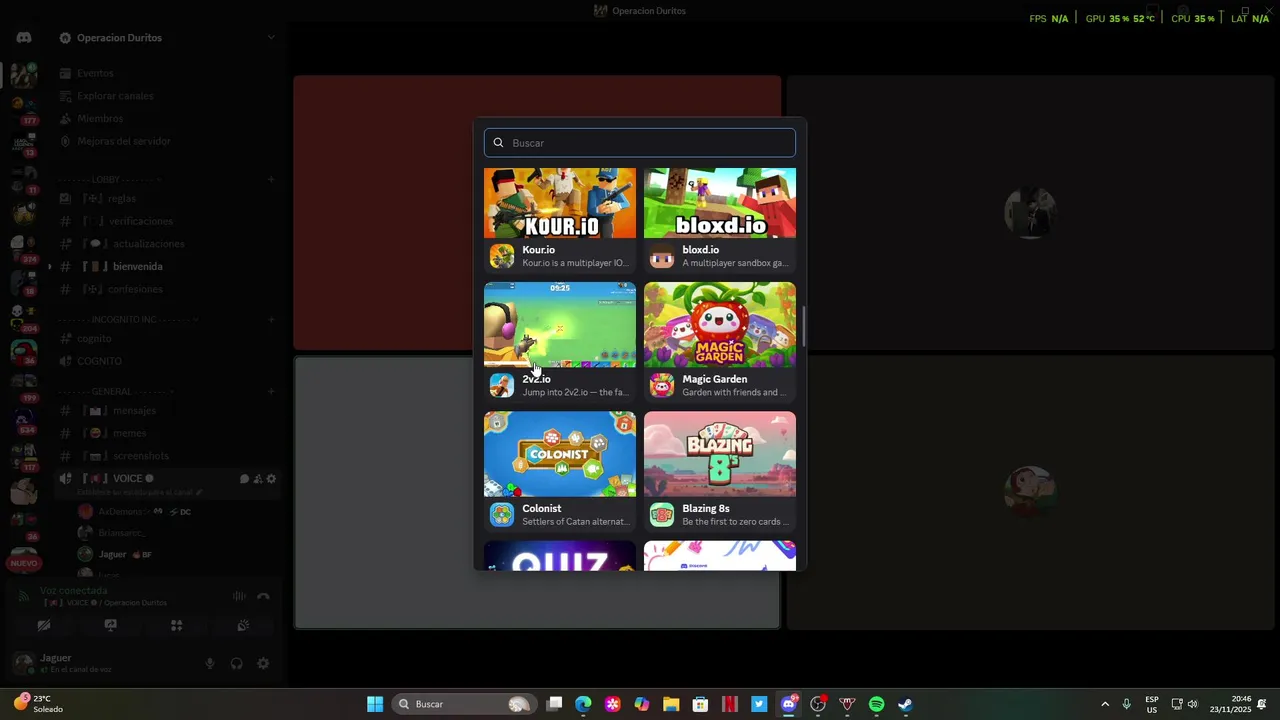The height and width of the screenshot is (720, 1280).
Task: Add channel to INCOGNITO INC category
Action: pyautogui.click(x=271, y=320)
